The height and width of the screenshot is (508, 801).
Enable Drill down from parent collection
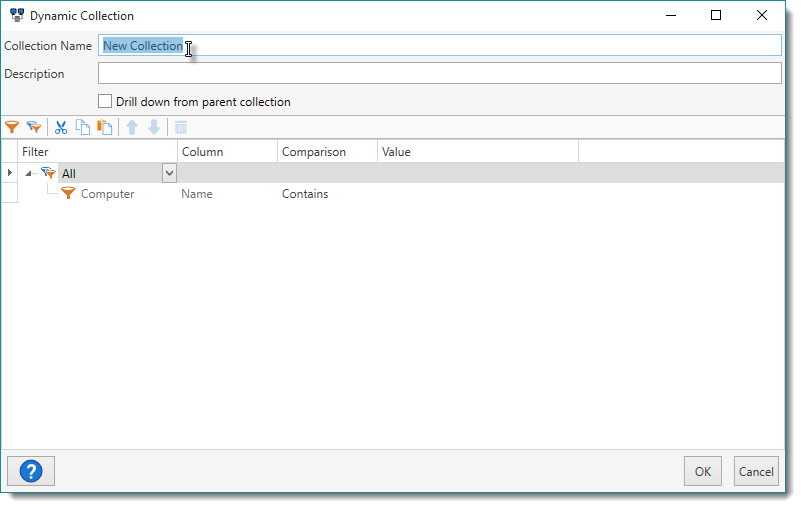[105, 101]
